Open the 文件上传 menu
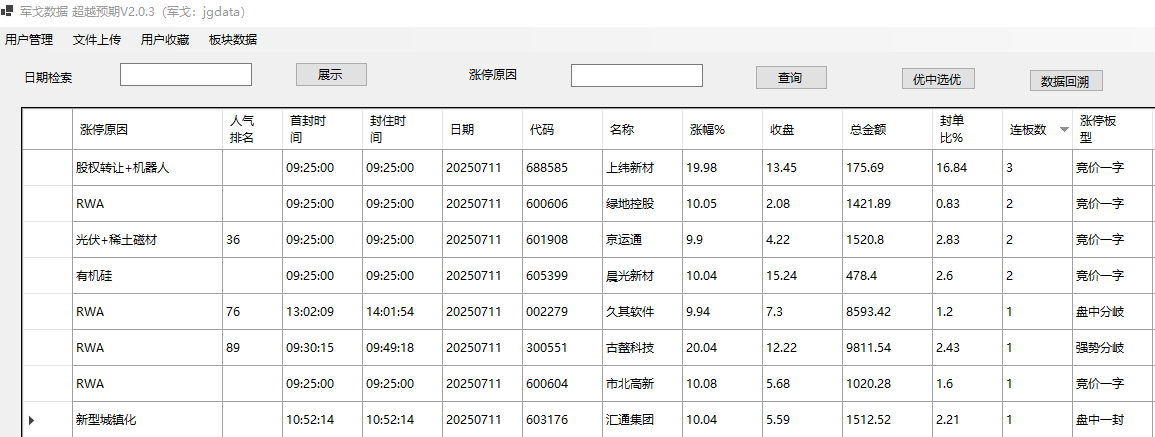This screenshot has height=437, width=1155. [x=97, y=40]
